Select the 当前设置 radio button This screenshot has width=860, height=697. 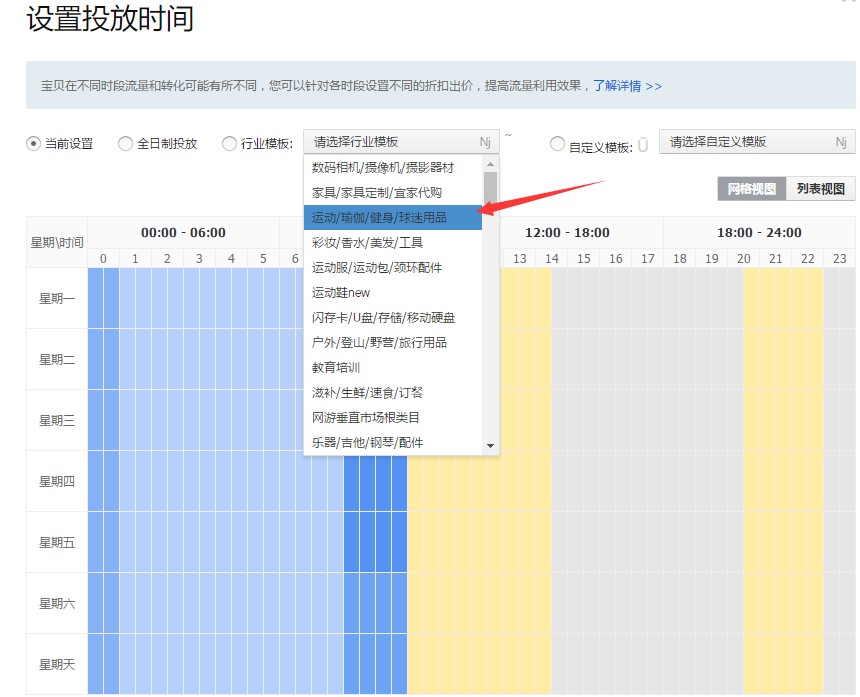(31, 142)
